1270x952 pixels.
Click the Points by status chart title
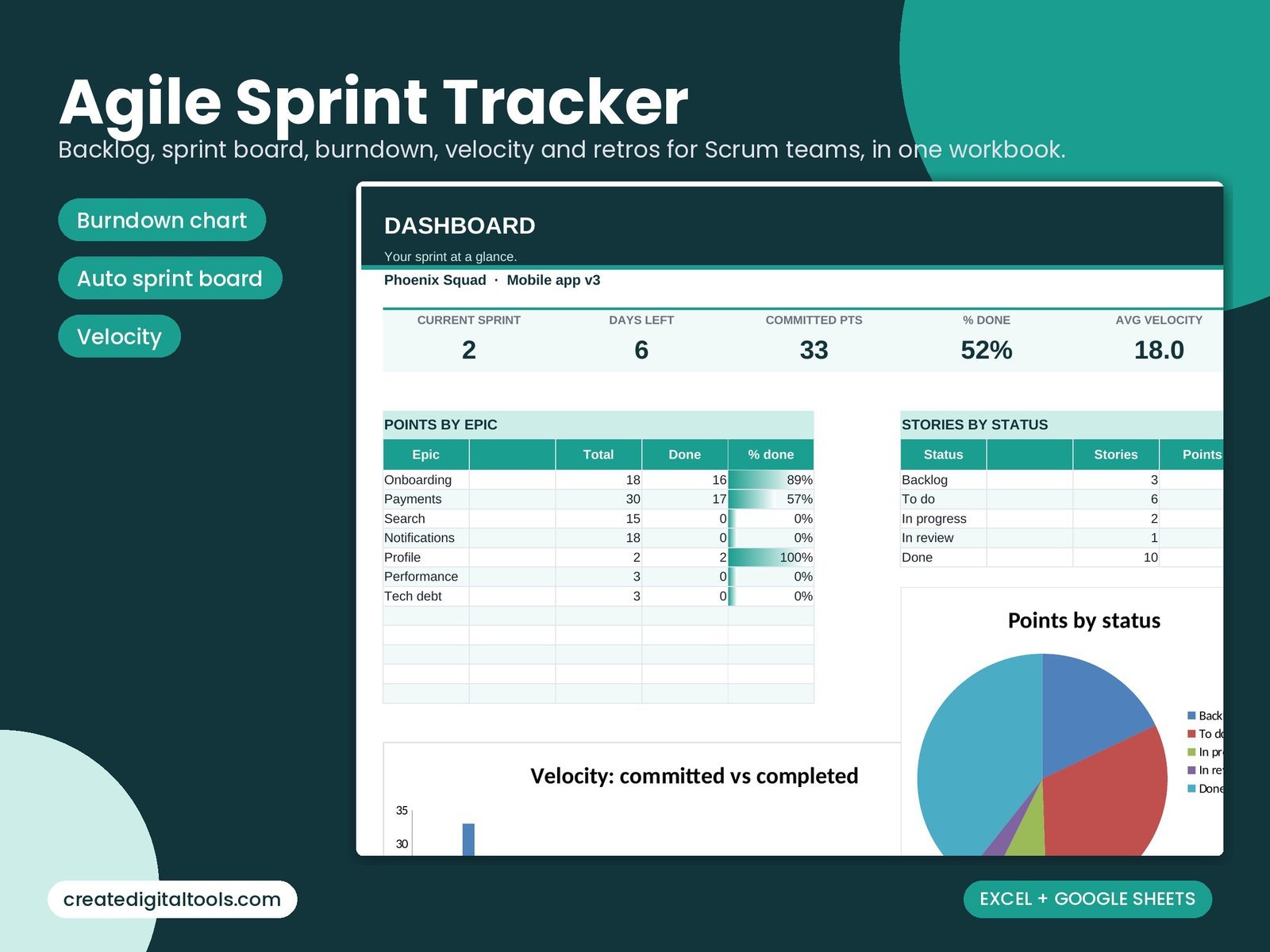1084,620
